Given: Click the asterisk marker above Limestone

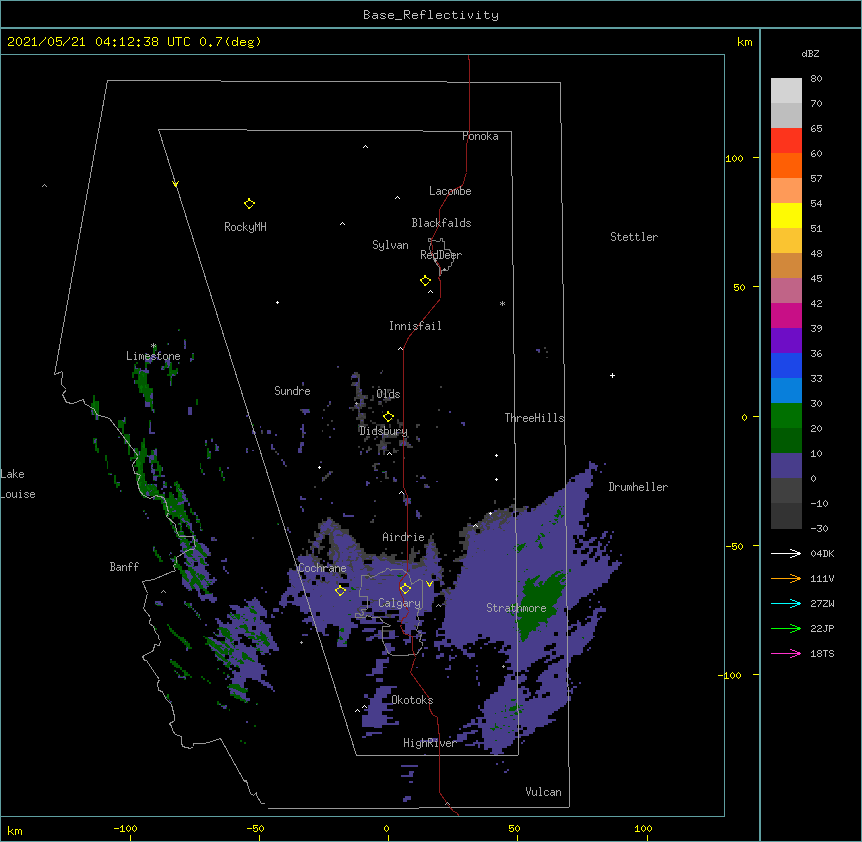Looking at the screenshot, I should pos(154,346).
